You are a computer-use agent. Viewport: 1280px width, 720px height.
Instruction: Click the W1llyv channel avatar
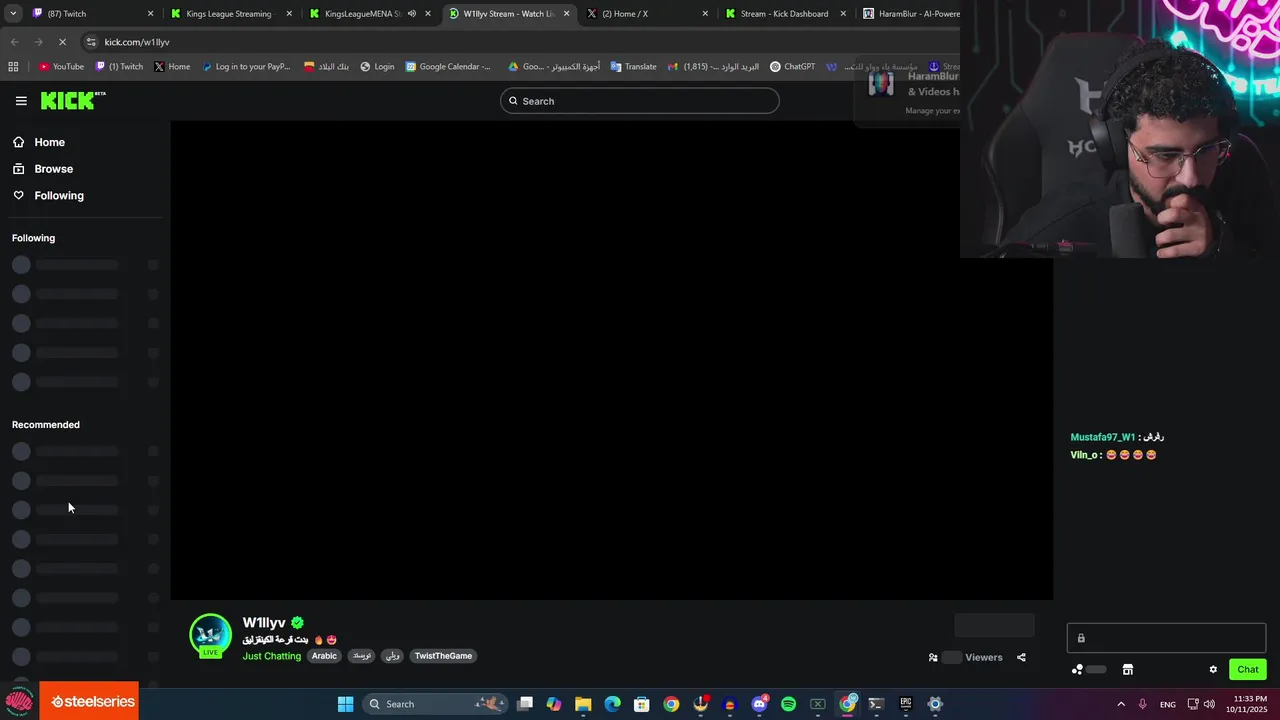tap(210, 635)
